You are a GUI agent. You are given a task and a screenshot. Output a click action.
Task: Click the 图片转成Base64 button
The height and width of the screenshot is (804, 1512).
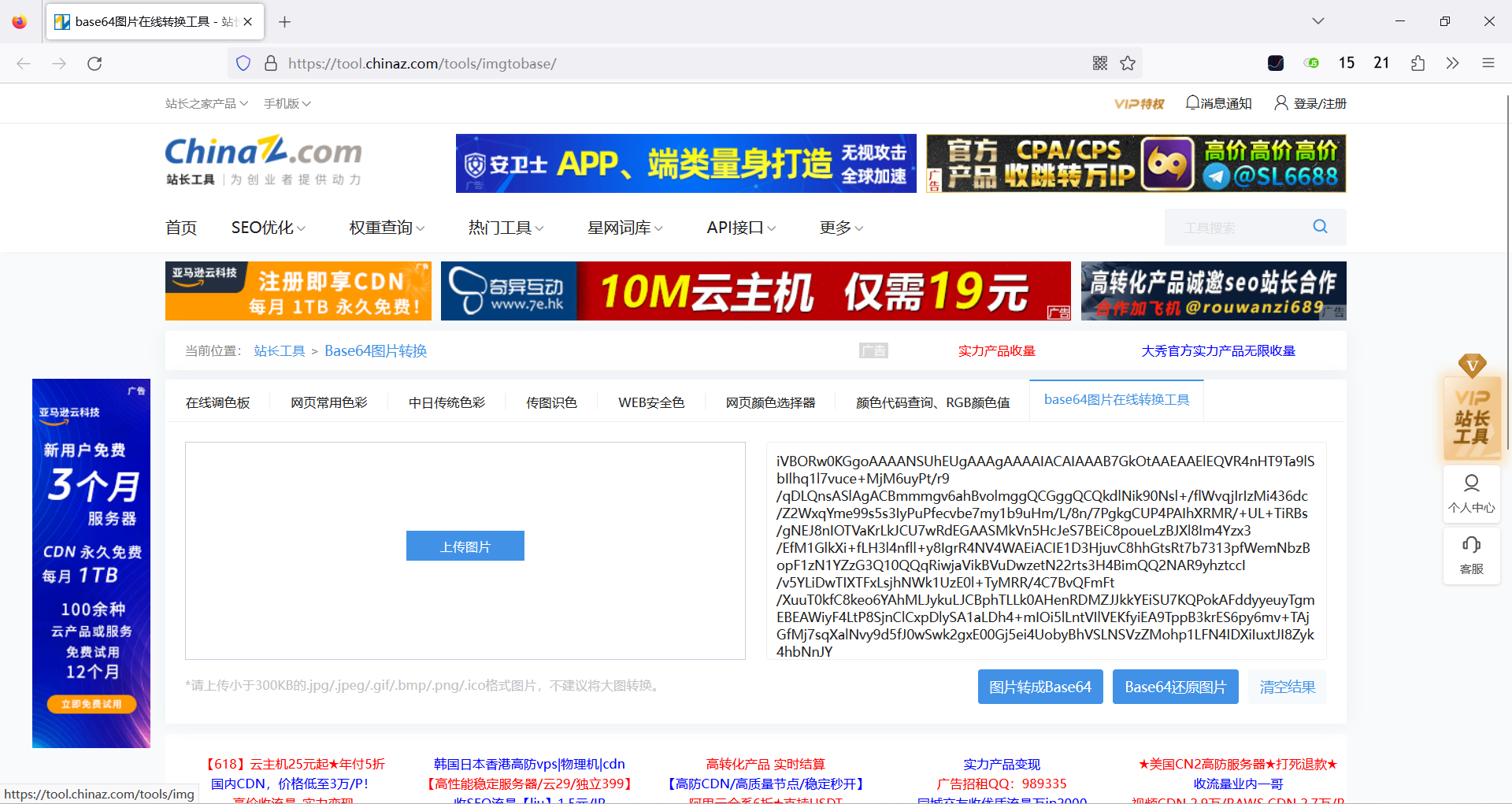pyautogui.click(x=1039, y=686)
